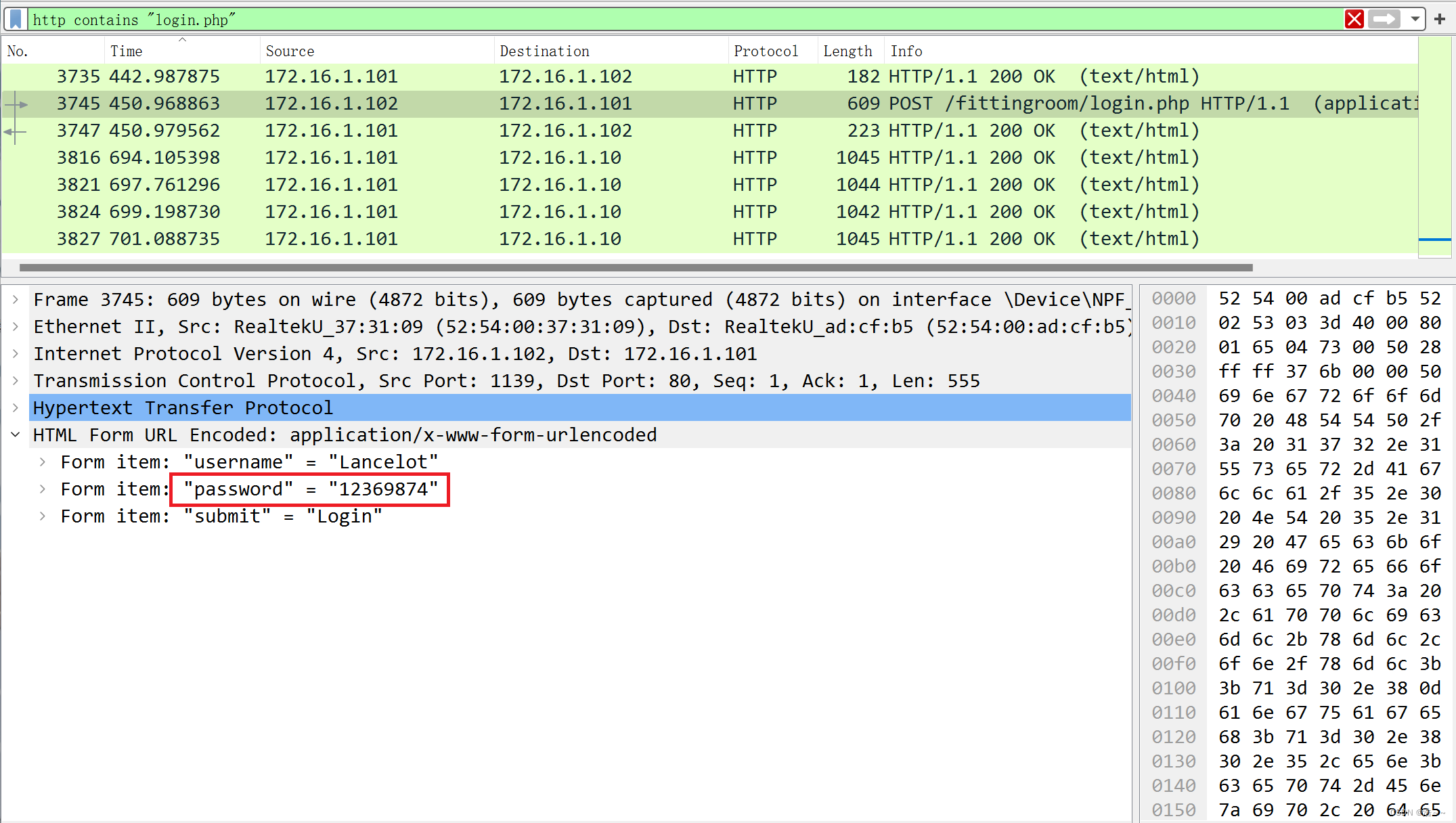
Task: Apply the display filter arrow button
Action: (x=1384, y=19)
